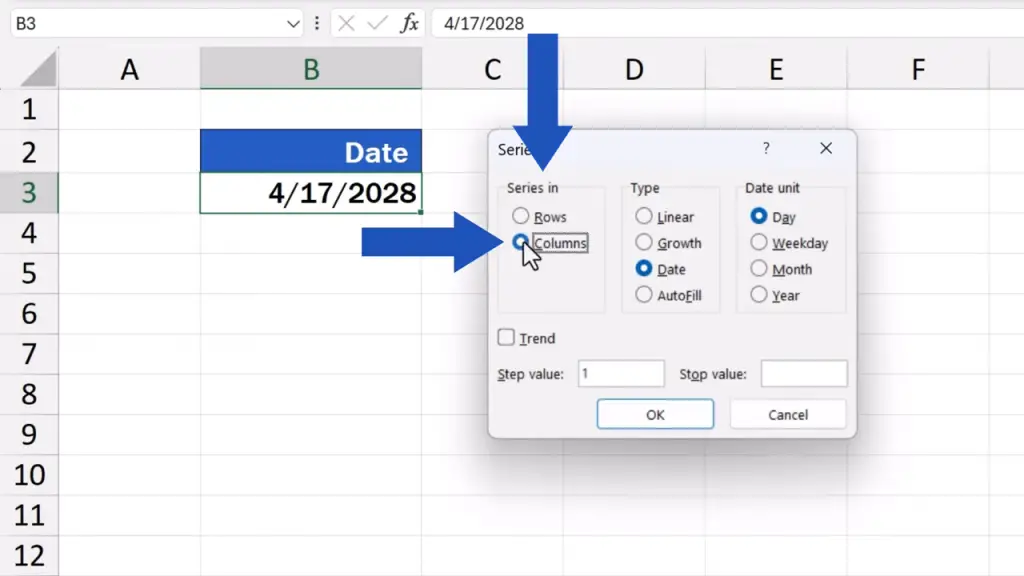Image resolution: width=1024 pixels, height=576 pixels.
Task: Click the Select All corner triangle
Action: [x=39, y=69]
